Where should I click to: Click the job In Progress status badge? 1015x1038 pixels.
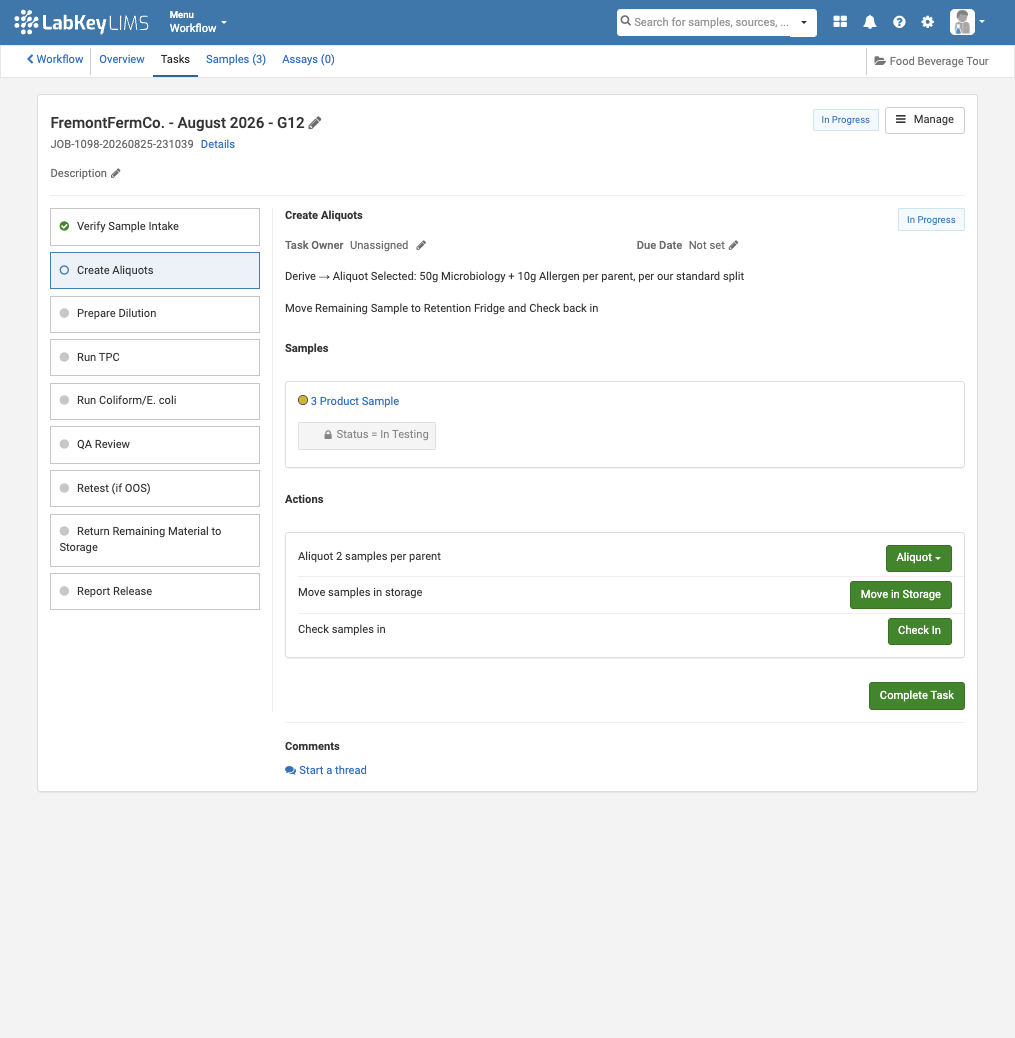pos(846,120)
